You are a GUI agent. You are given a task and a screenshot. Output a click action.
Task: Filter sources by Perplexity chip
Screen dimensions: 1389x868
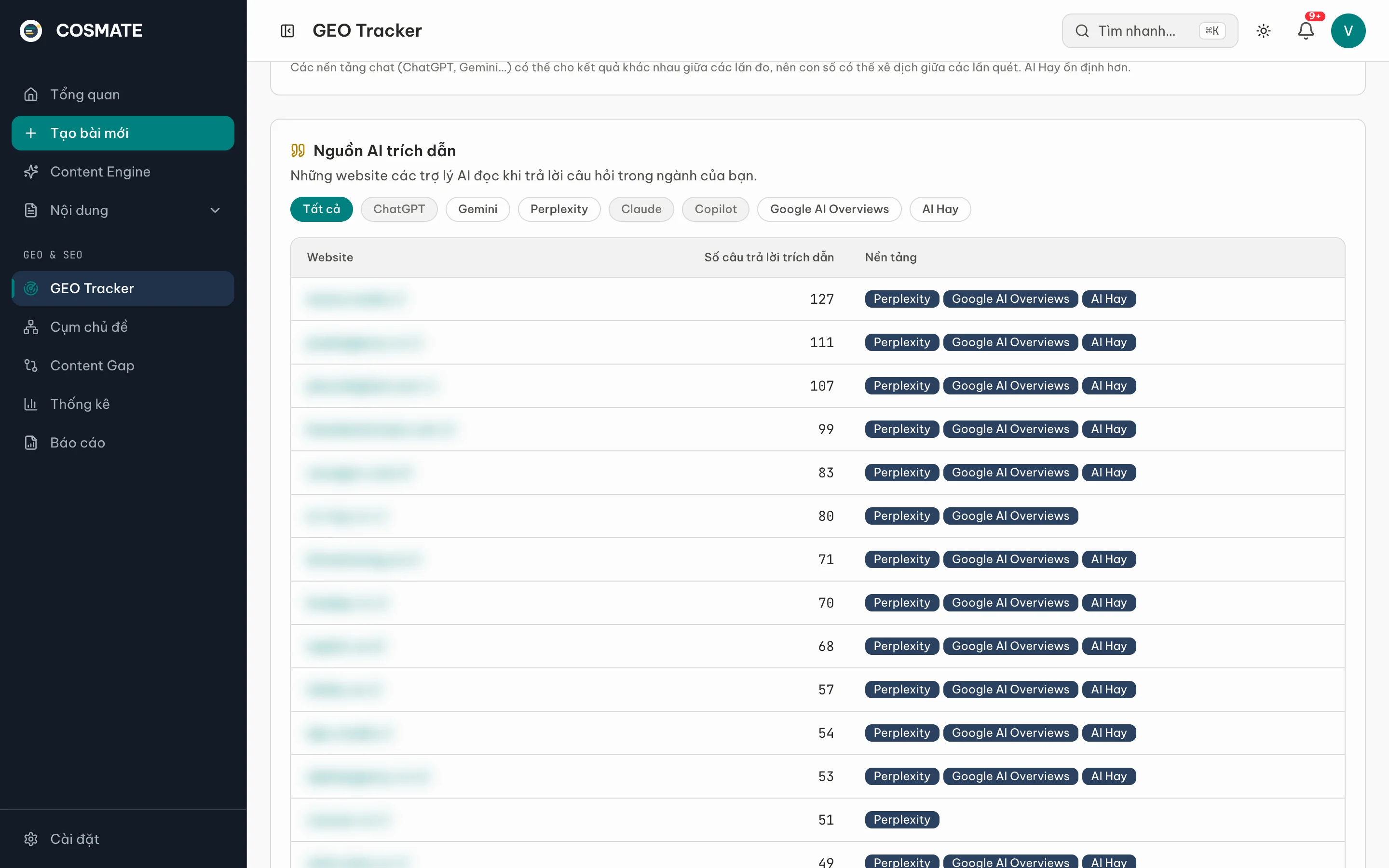coord(559,209)
